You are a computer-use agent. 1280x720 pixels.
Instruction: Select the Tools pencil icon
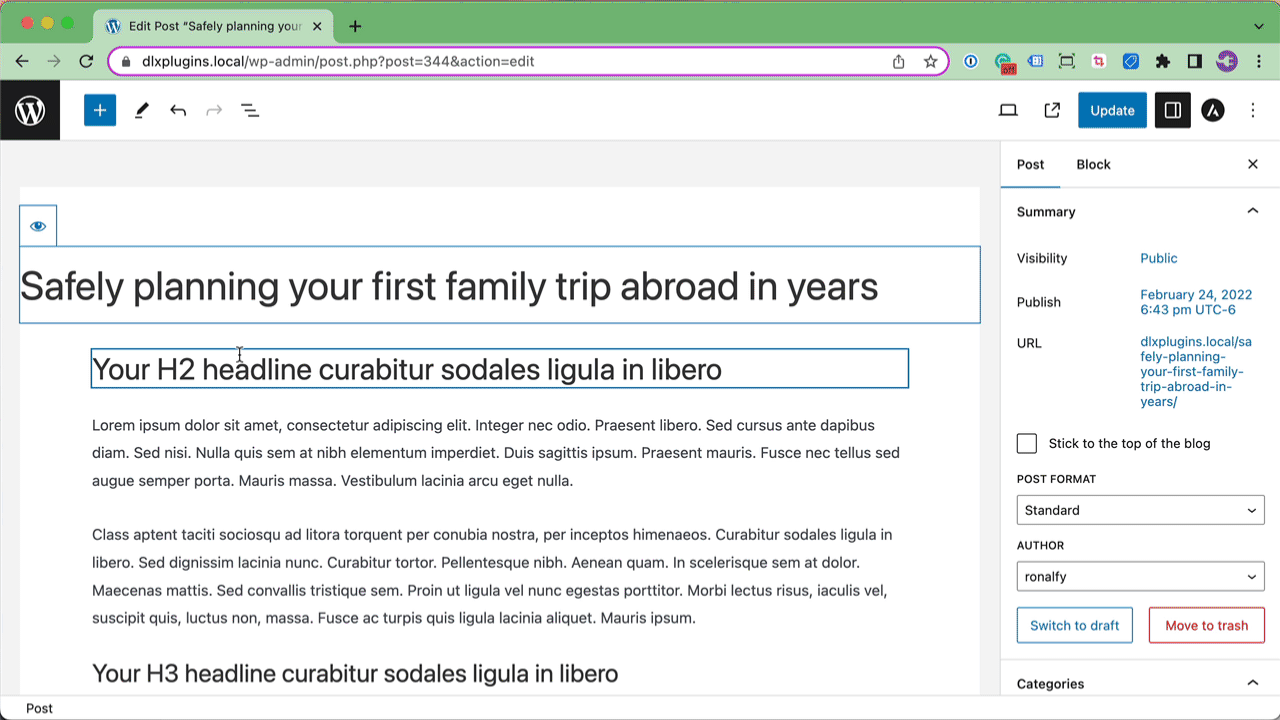pos(141,110)
